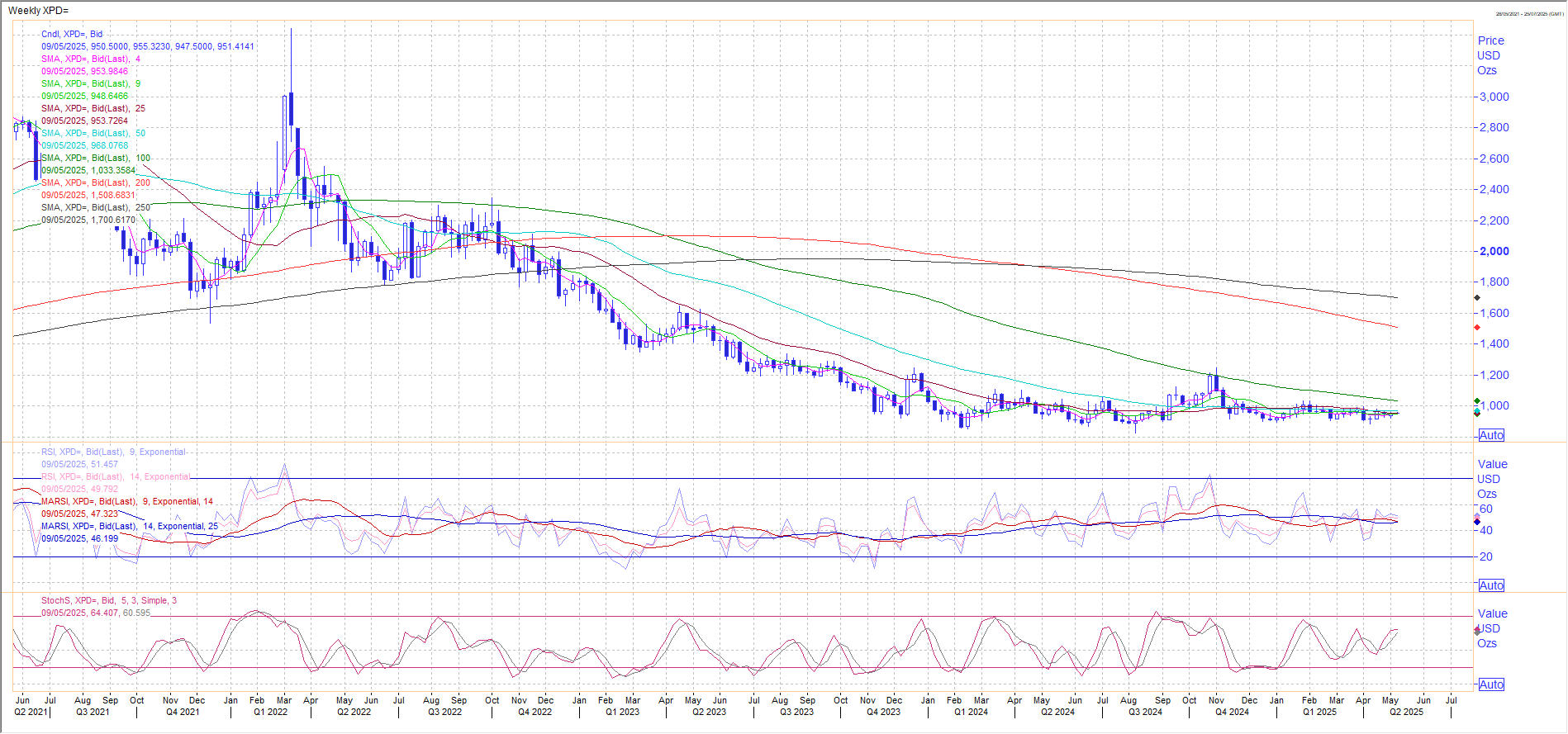This screenshot has height=734, width=1568.
Task: Select the RSI 9 Exponential legend label
Action: pyautogui.click(x=114, y=452)
